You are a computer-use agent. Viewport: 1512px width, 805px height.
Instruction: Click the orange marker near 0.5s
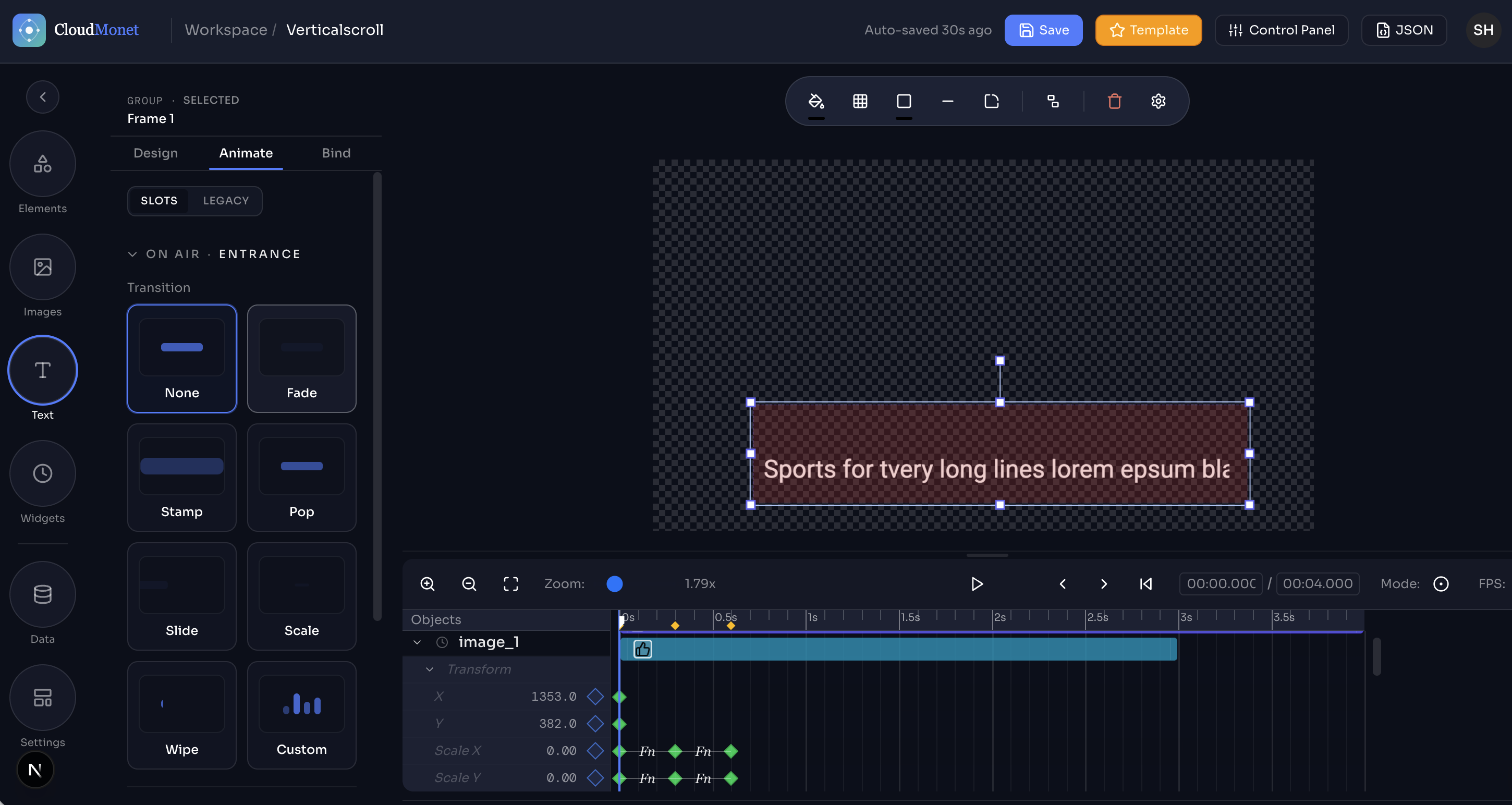[x=731, y=626]
